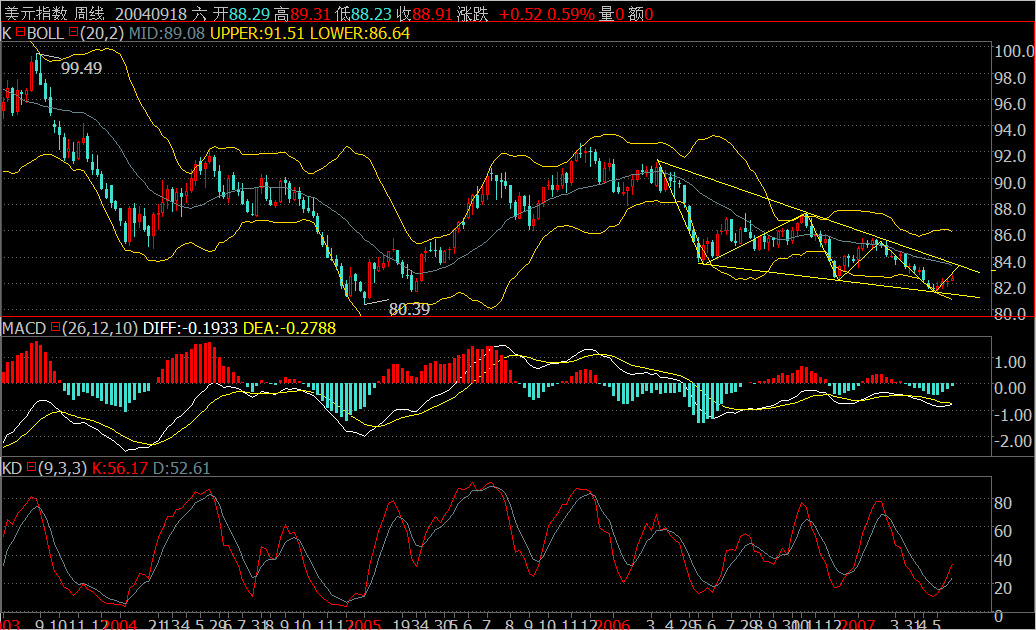Click the DEA:-0.2788 readout
1036x630 pixels.
pos(289,328)
